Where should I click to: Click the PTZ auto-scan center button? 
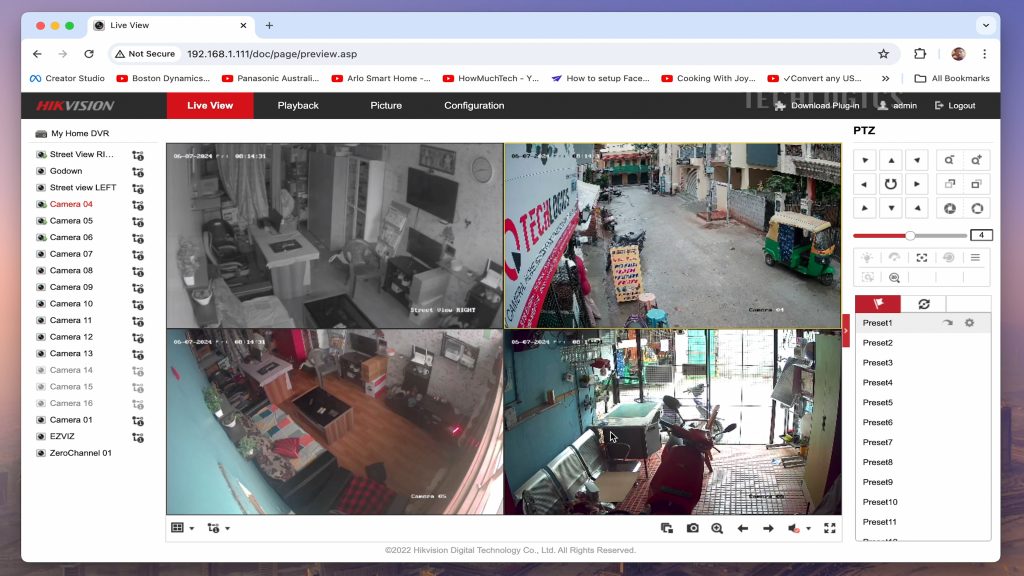(890, 184)
